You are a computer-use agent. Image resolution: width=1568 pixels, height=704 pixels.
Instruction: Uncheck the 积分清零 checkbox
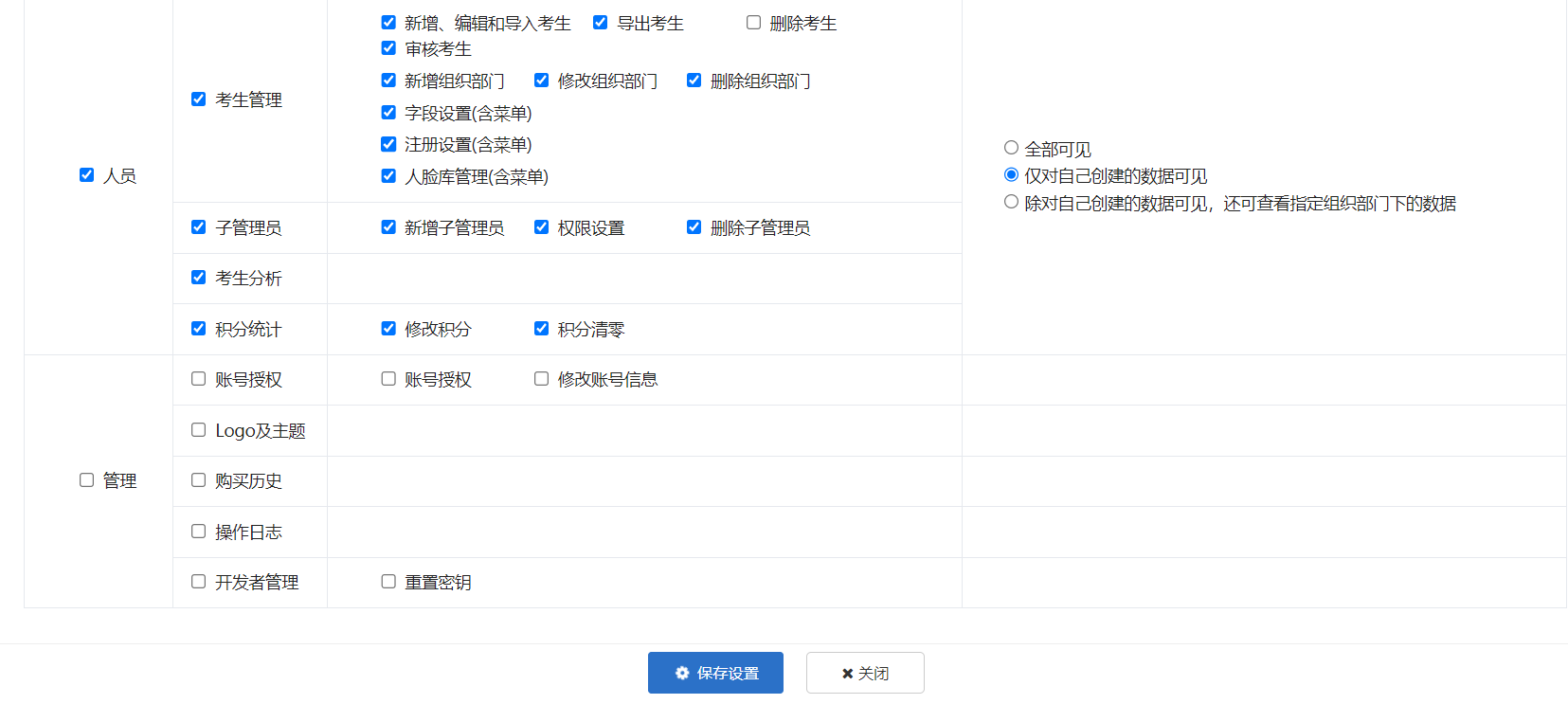[541, 329]
